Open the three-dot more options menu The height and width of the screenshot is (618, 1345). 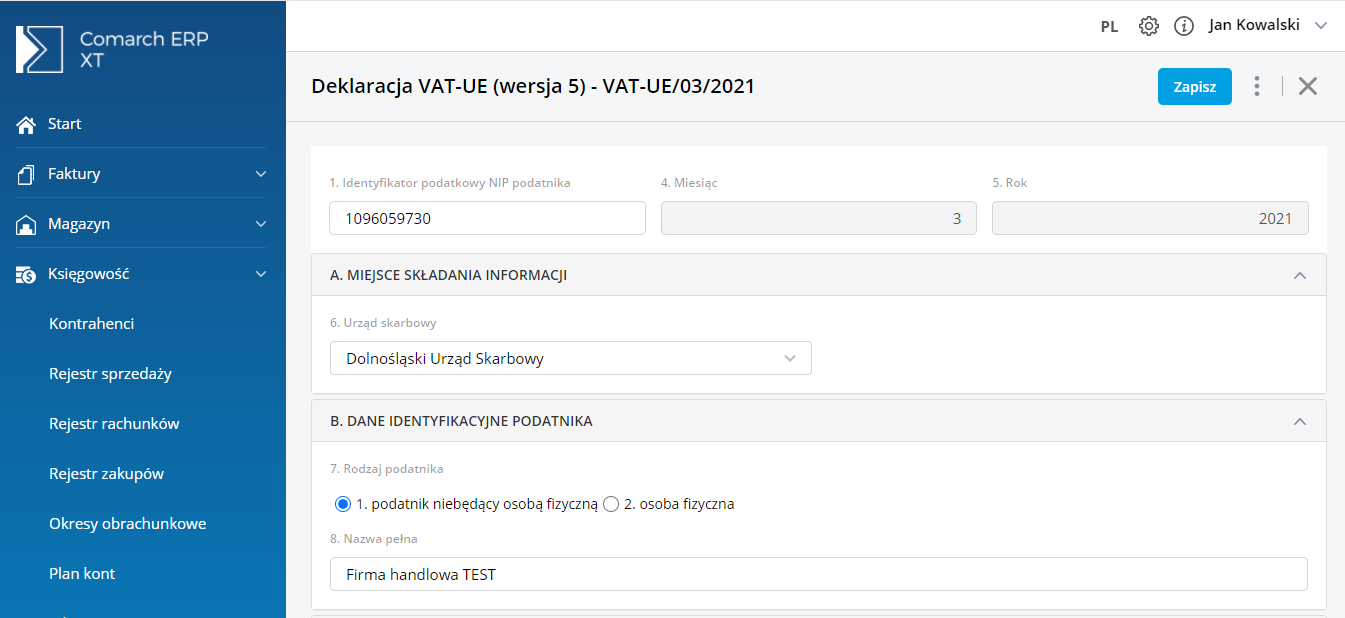[1257, 86]
